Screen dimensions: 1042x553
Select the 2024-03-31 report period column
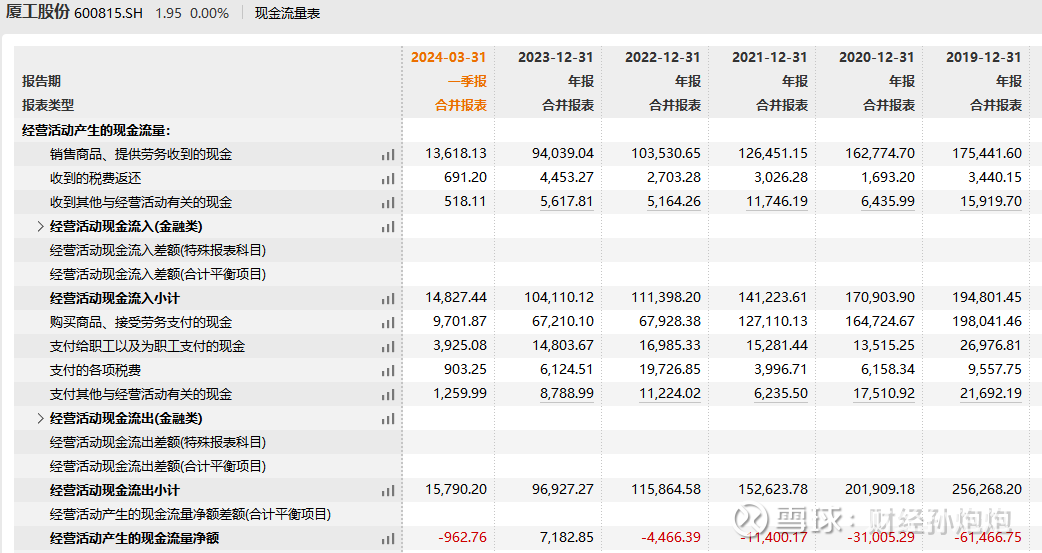tap(448, 57)
